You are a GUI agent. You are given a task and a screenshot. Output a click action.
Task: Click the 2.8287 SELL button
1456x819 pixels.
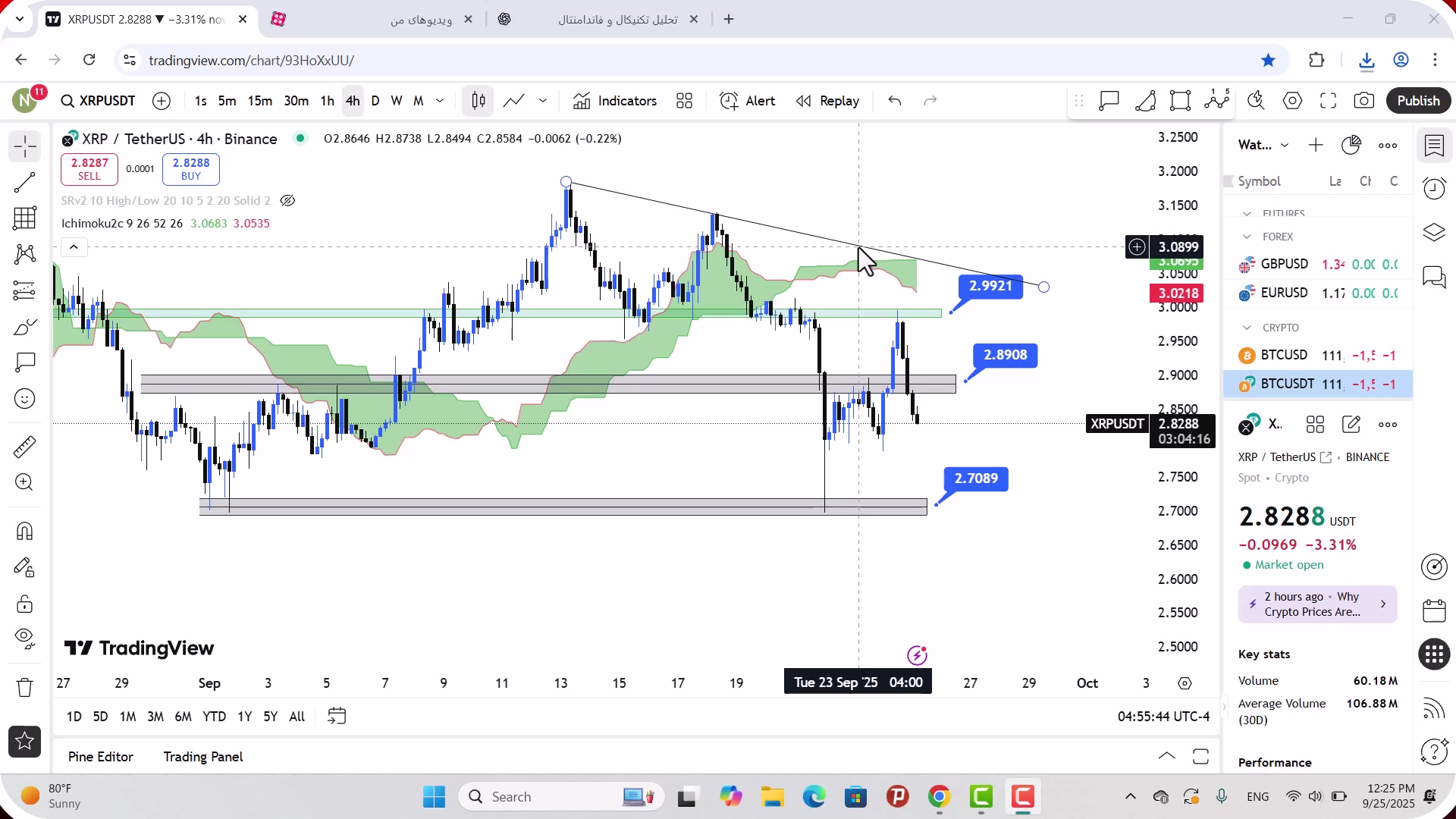coord(89,169)
